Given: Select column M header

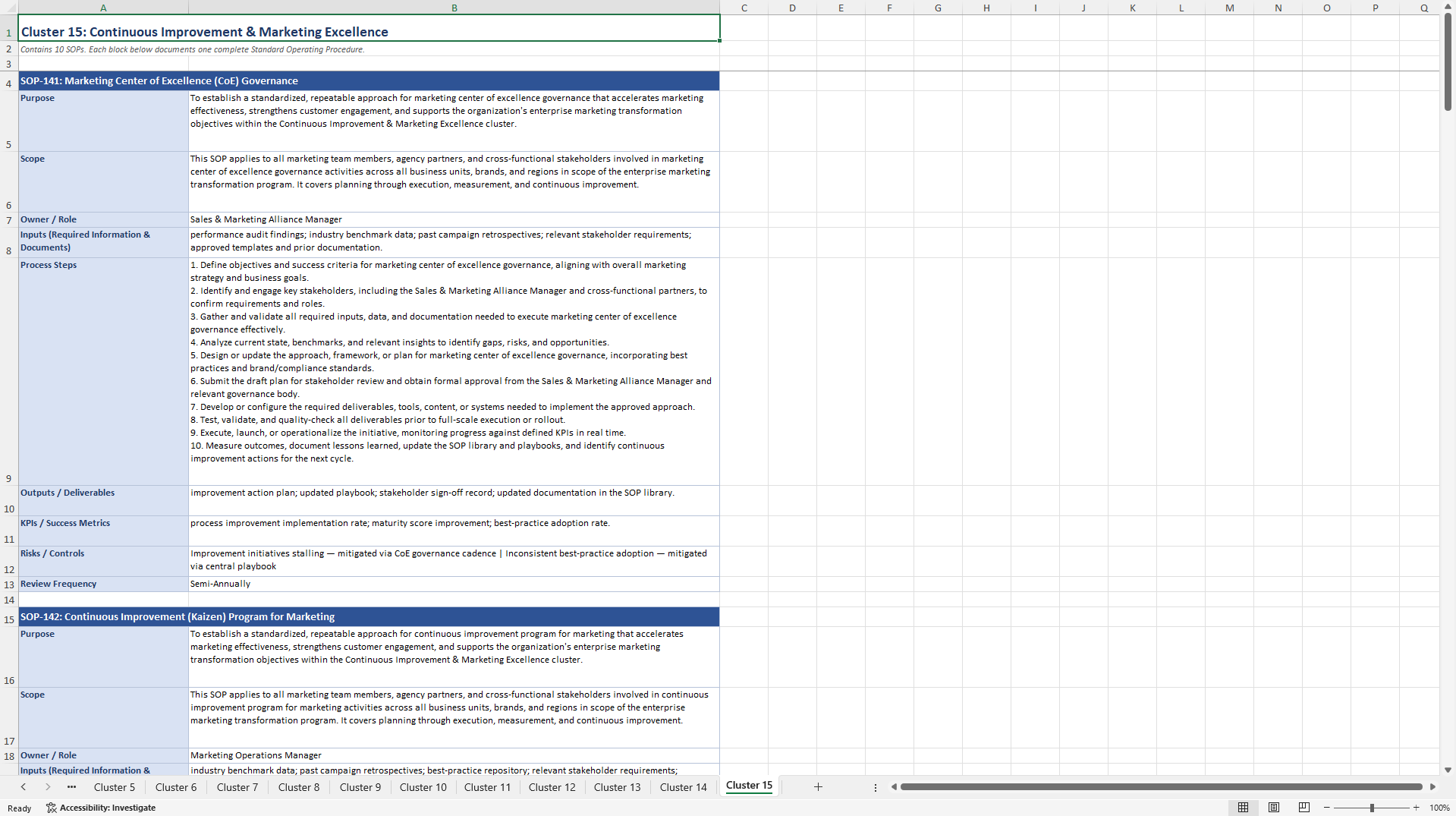Looking at the screenshot, I should [x=1229, y=8].
